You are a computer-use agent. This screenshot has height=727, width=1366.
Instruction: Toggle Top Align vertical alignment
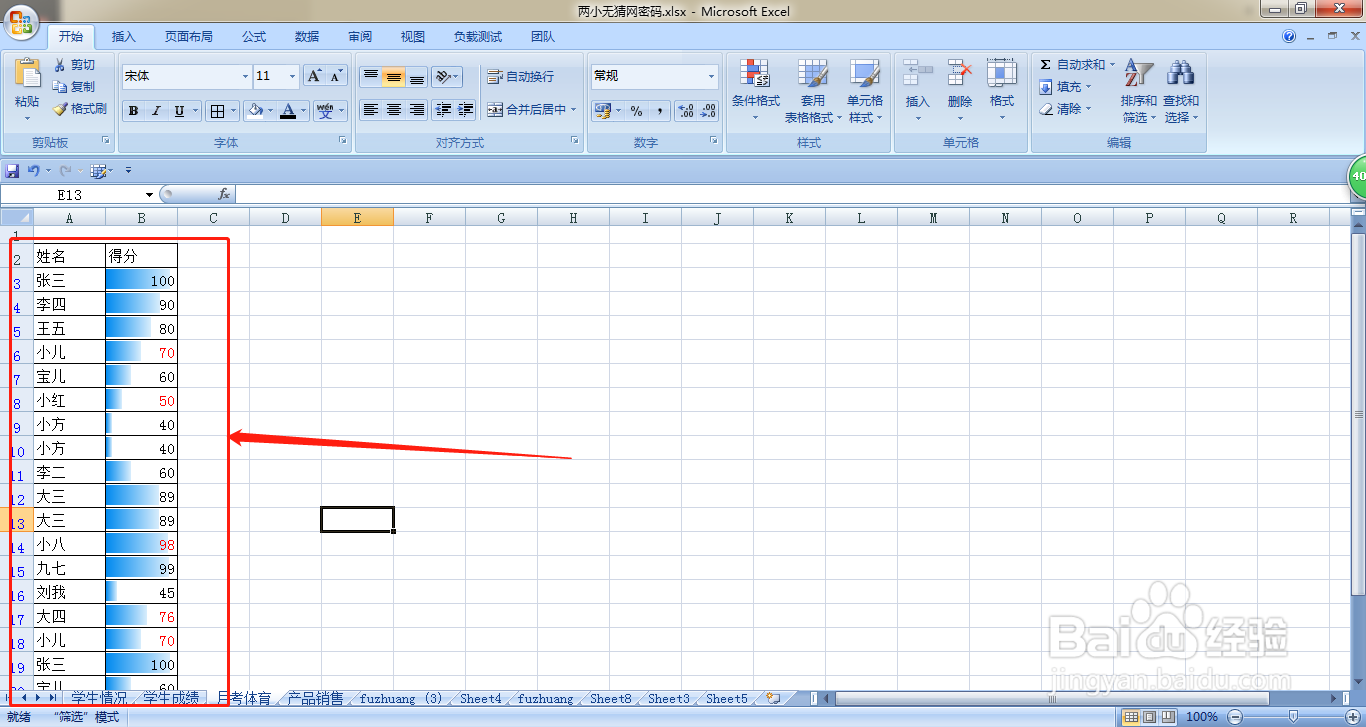[370, 76]
